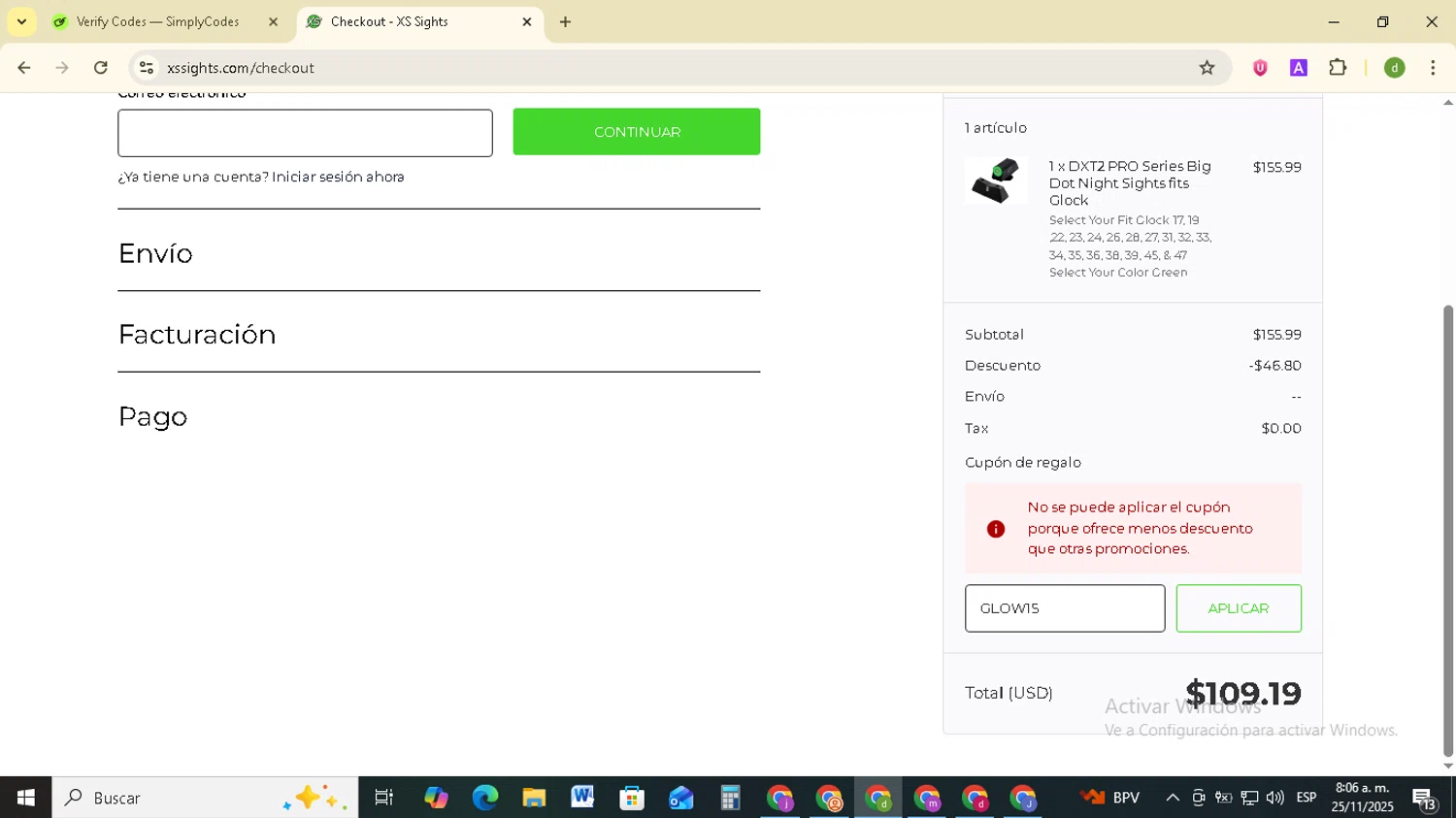Open Microsoft Word from the taskbar

tap(582, 798)
